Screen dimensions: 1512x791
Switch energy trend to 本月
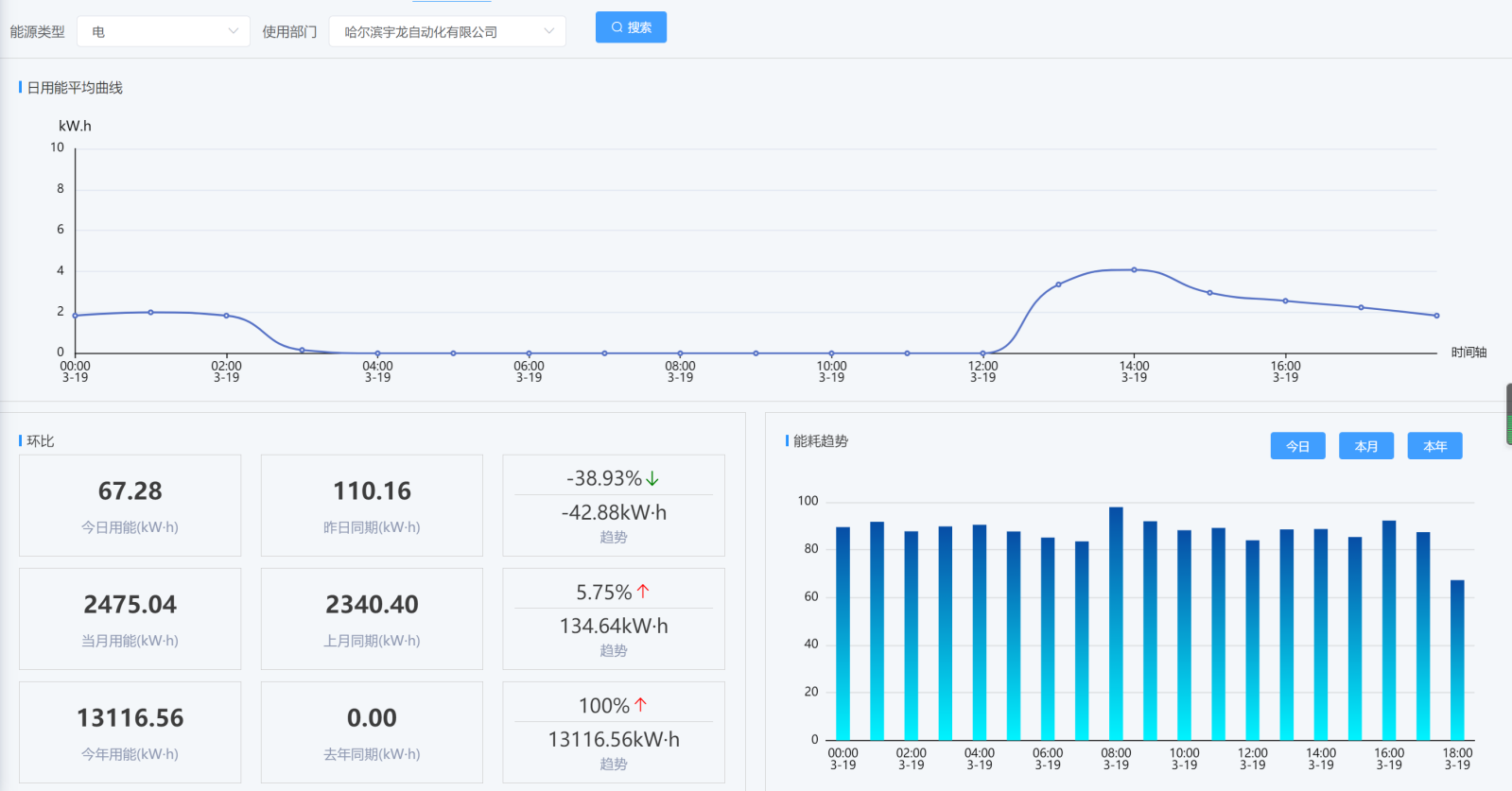[1366, 446]
